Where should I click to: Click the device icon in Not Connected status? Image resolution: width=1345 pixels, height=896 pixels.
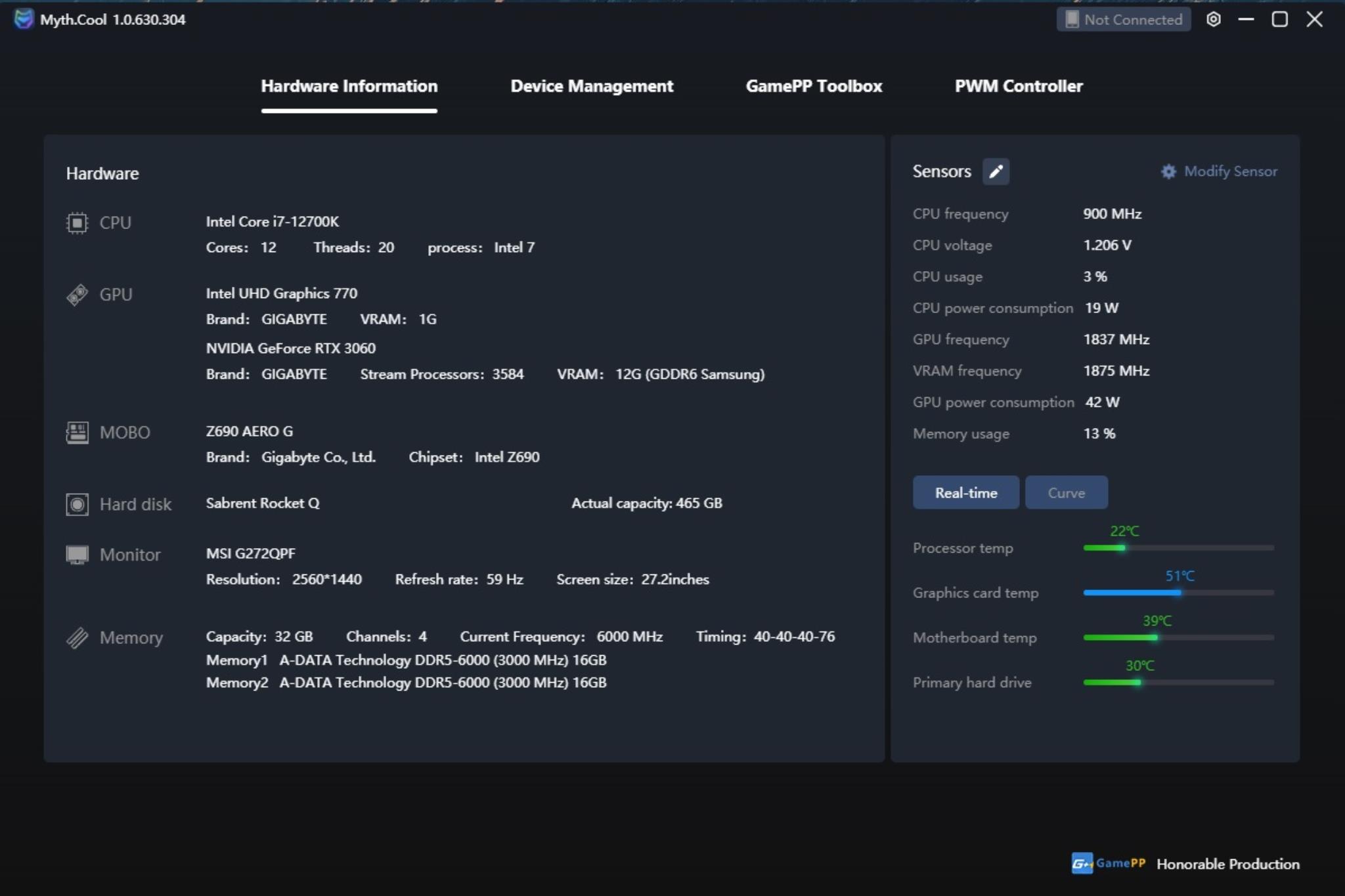[x=1072, y=20]
